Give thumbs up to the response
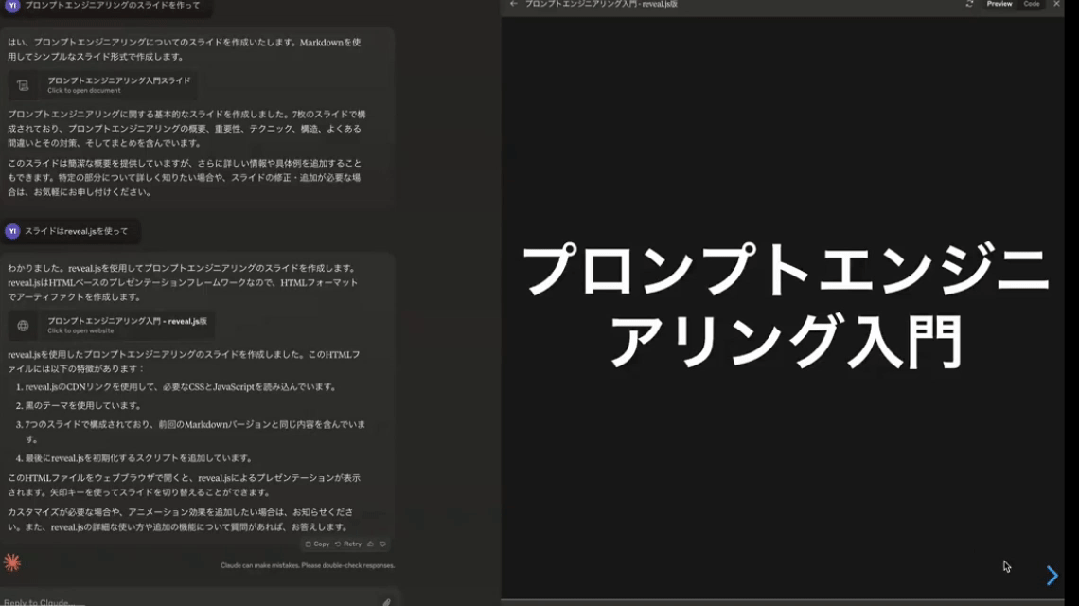Image resolution: width=1079 pixels, height=606 pixels. click(x=371, y=544)
